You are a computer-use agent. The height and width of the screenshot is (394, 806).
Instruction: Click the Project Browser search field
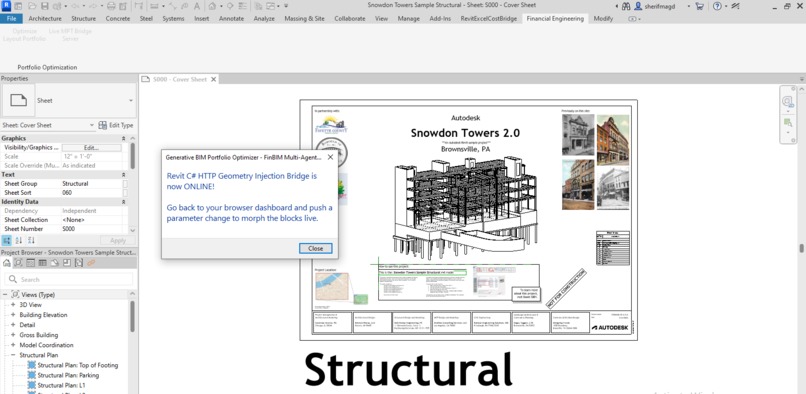coord(69,279)
